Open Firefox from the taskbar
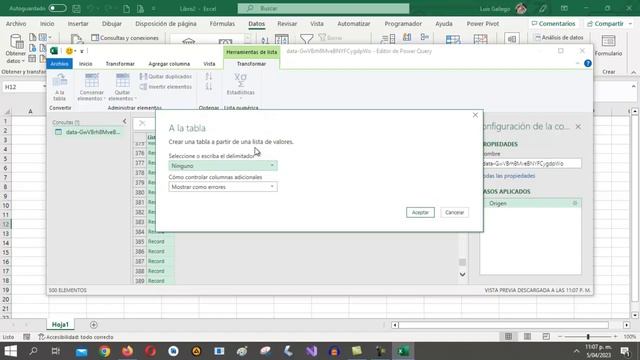Screen dimensions: 640x360 pos(127,351)
